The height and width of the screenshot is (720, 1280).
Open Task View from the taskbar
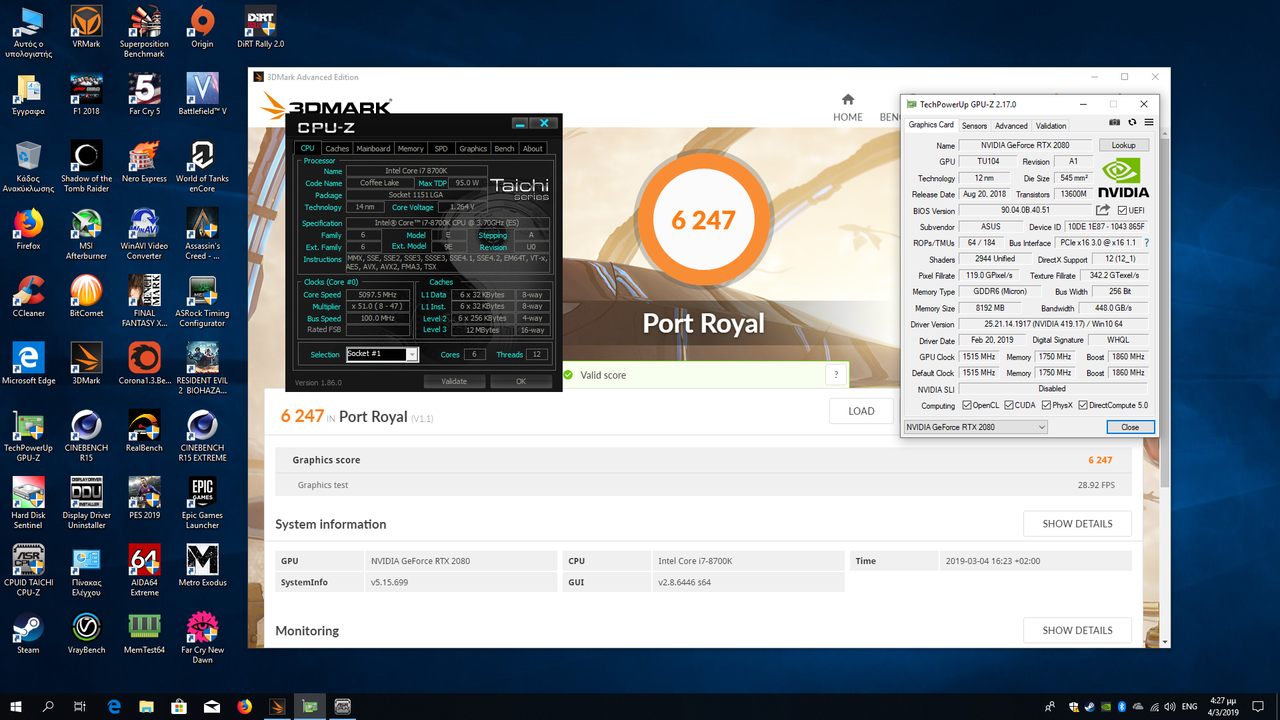(x=80, y=706)
